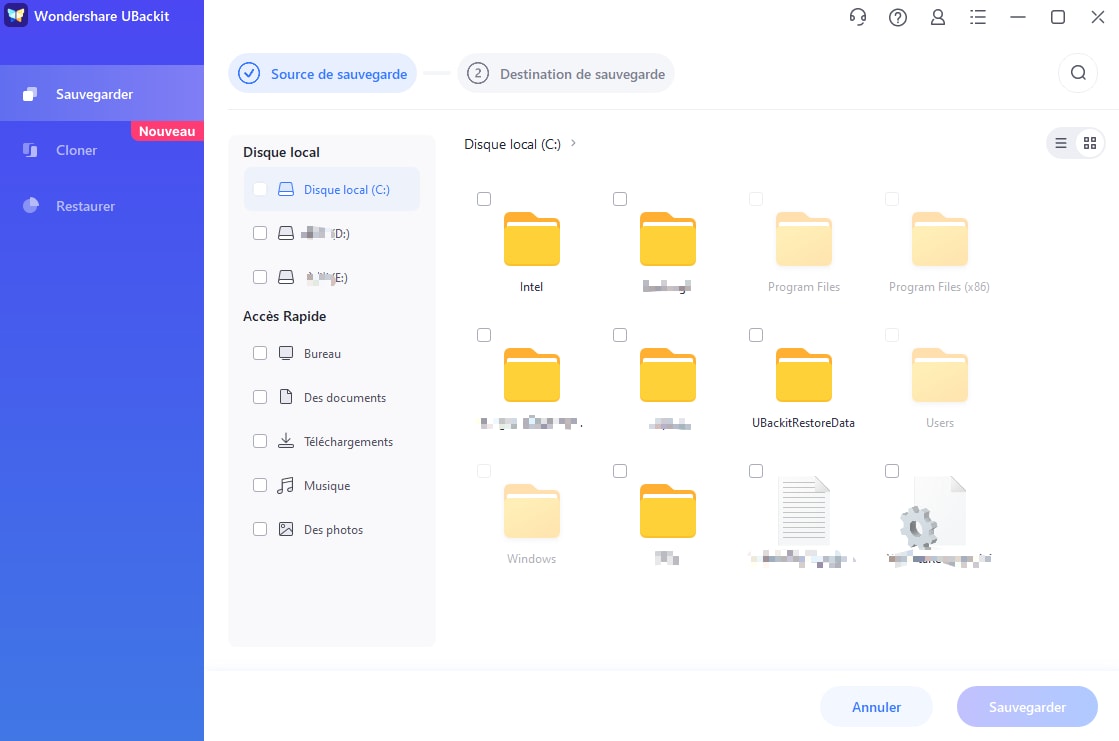Select the text document file icon
Screen dimensions: 1119x741
(804, 511)
